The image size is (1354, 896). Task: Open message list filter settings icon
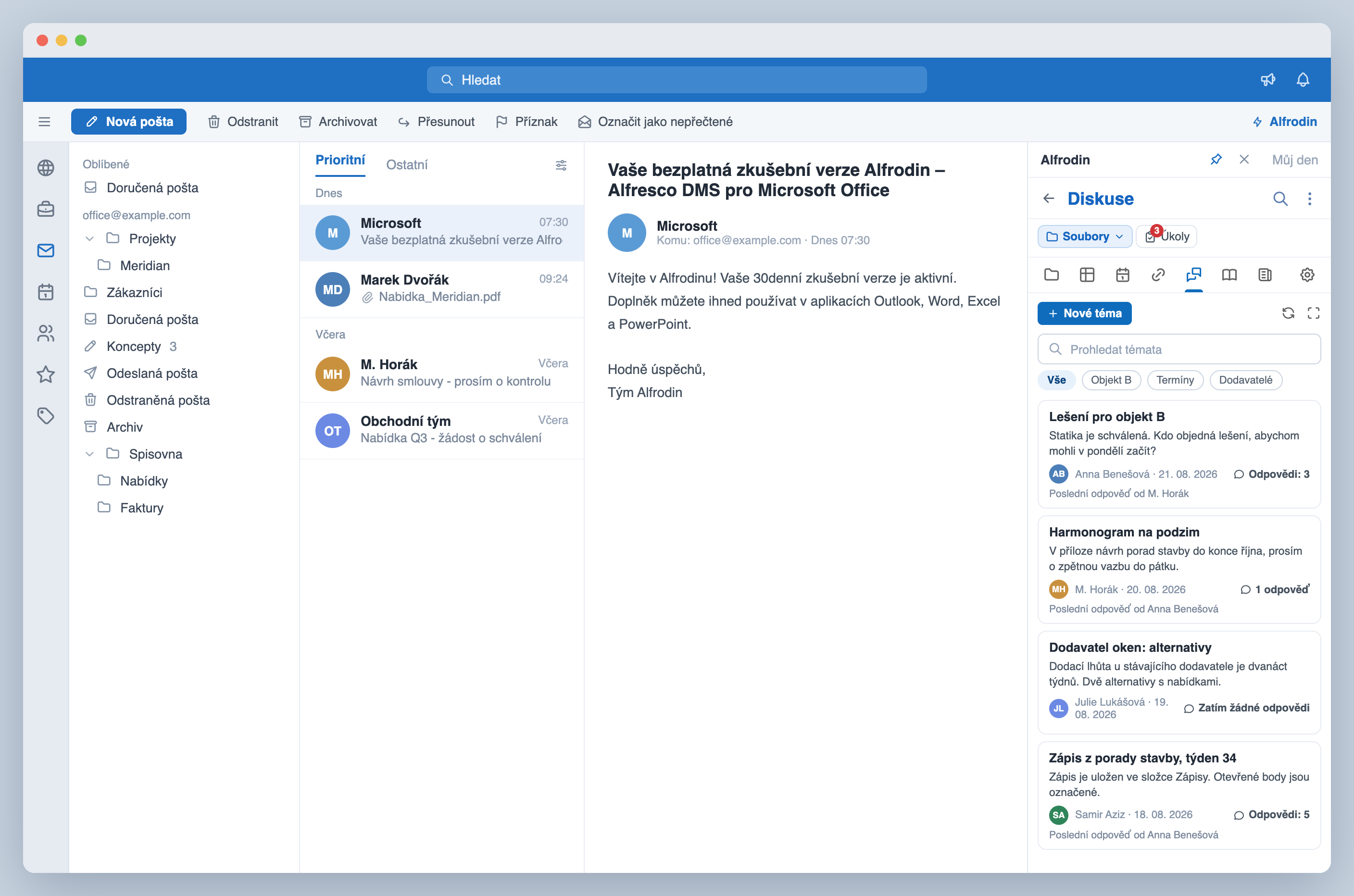click(561, 165)
